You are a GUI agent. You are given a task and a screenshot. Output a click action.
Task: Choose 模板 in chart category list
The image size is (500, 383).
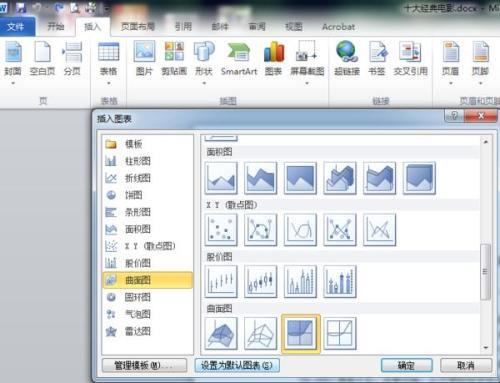[x=148, y=144]
